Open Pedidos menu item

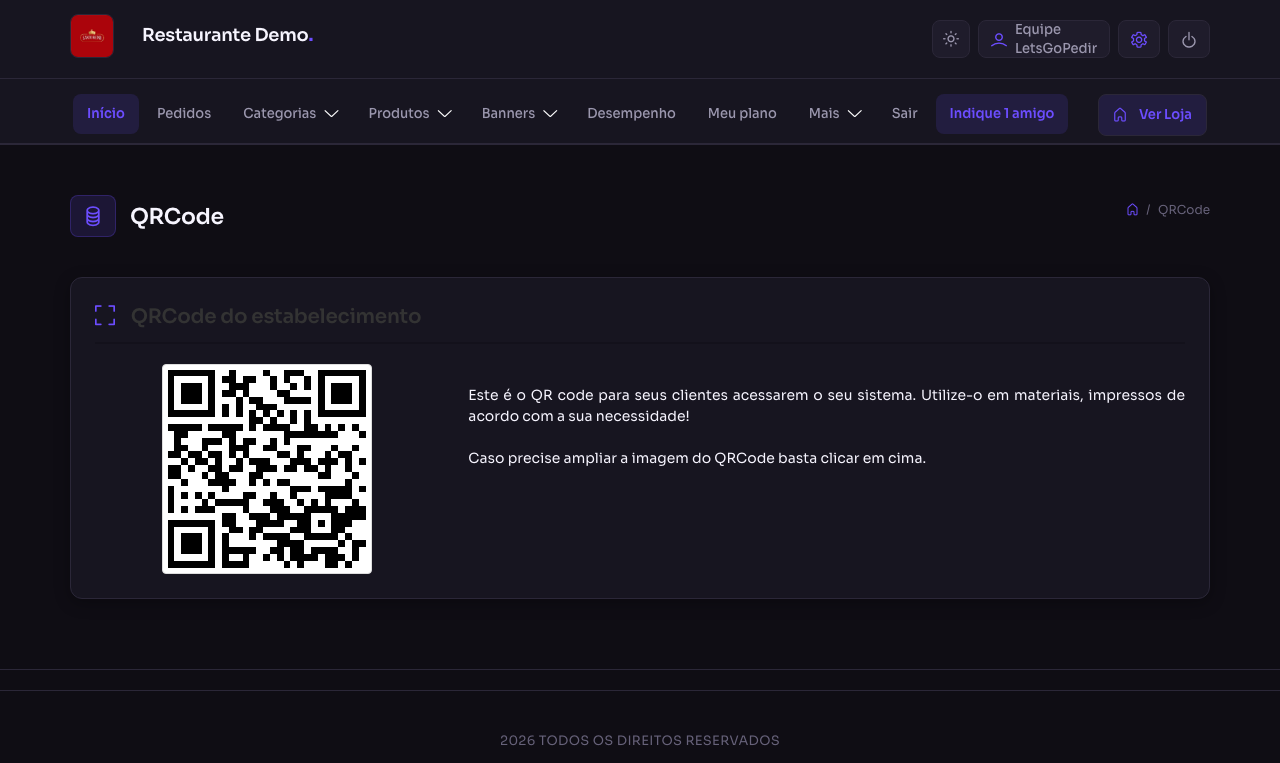tap(184, 114)
